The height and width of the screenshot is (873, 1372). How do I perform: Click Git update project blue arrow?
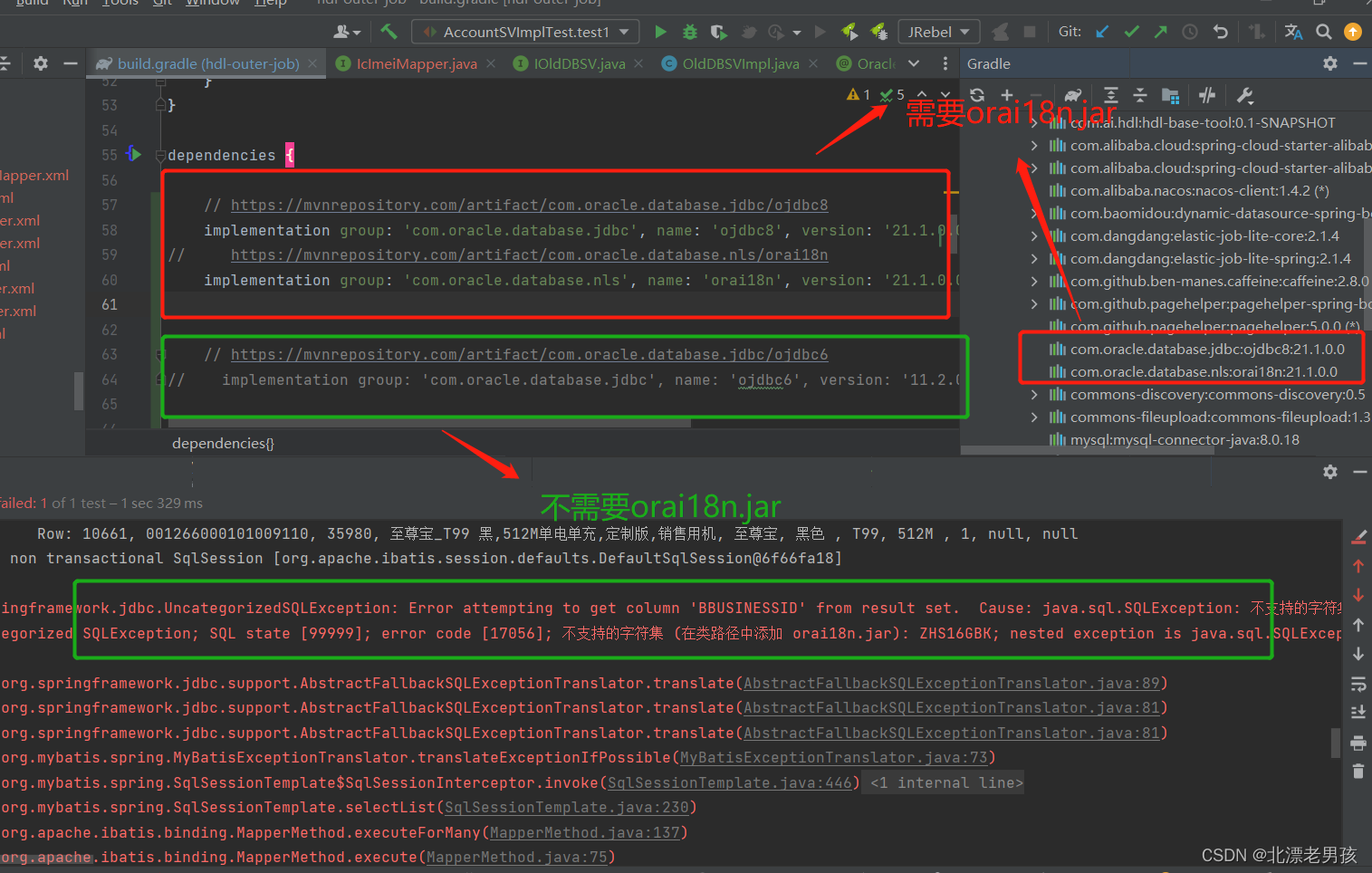(1102, 32)
